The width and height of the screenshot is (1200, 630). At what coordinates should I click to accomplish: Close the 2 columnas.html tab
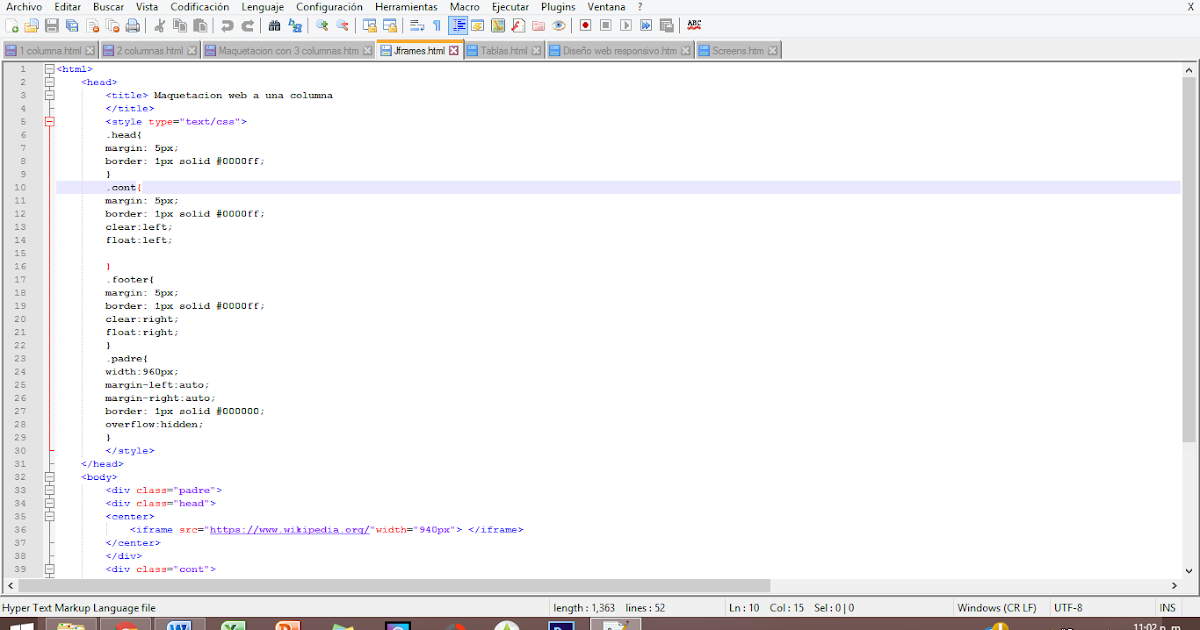(192, 49)
